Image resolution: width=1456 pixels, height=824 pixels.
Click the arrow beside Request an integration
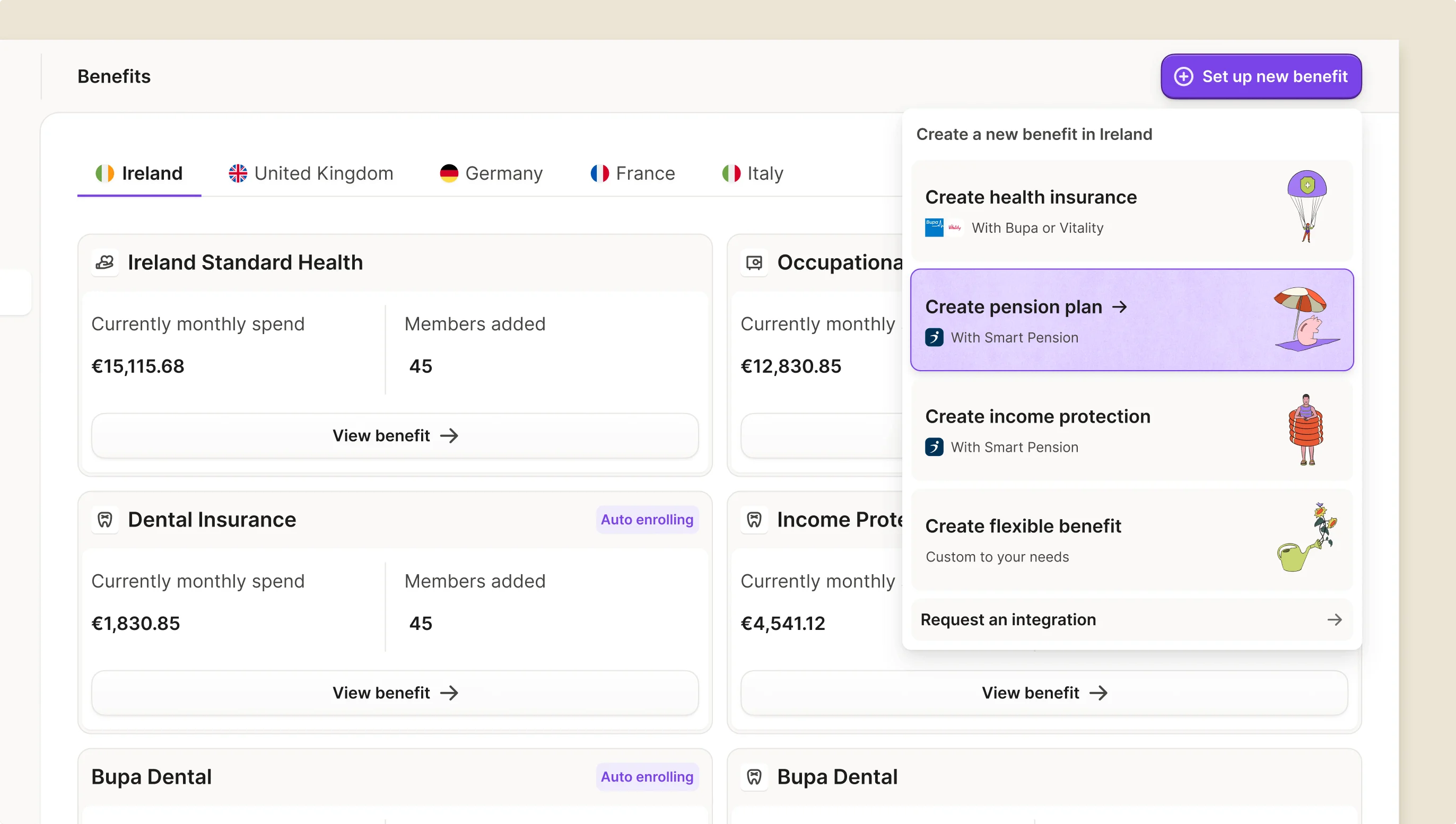1335,620
